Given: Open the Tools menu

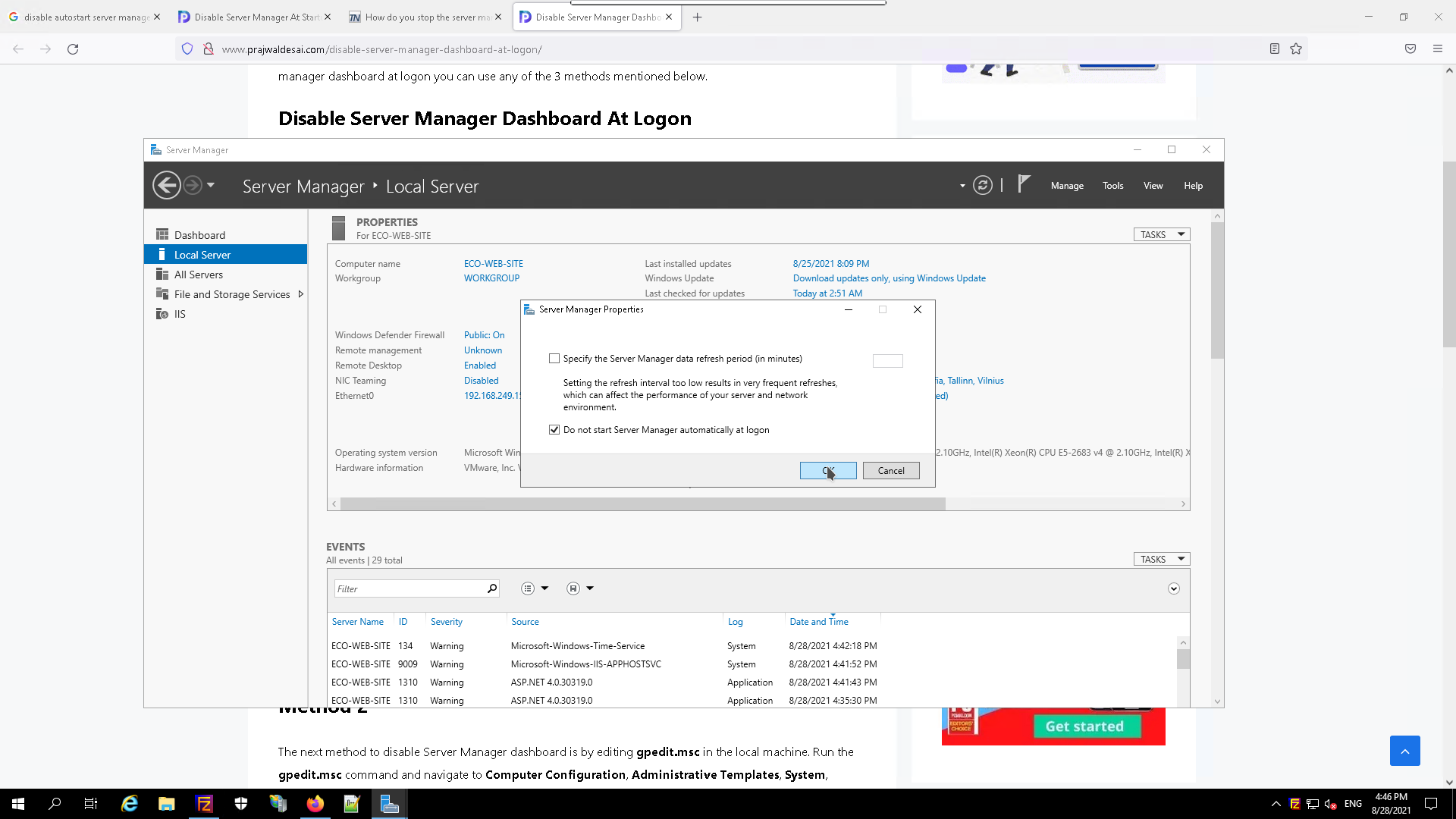Looking at the screenshot, I should point(1112,186).
